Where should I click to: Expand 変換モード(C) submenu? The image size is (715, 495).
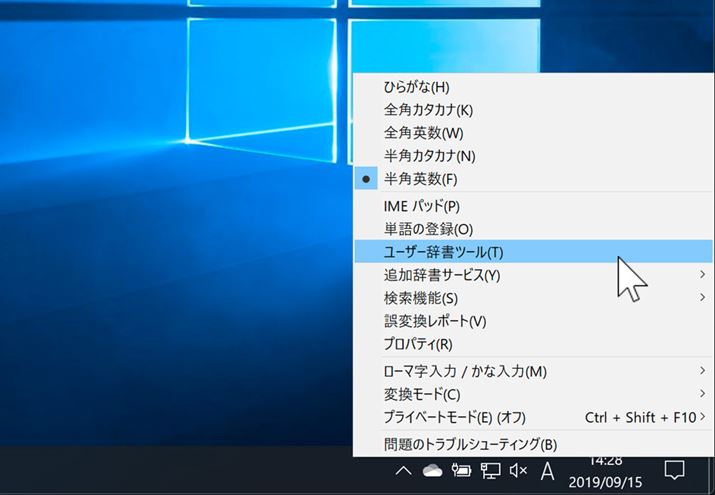click(x=533, y=394)
